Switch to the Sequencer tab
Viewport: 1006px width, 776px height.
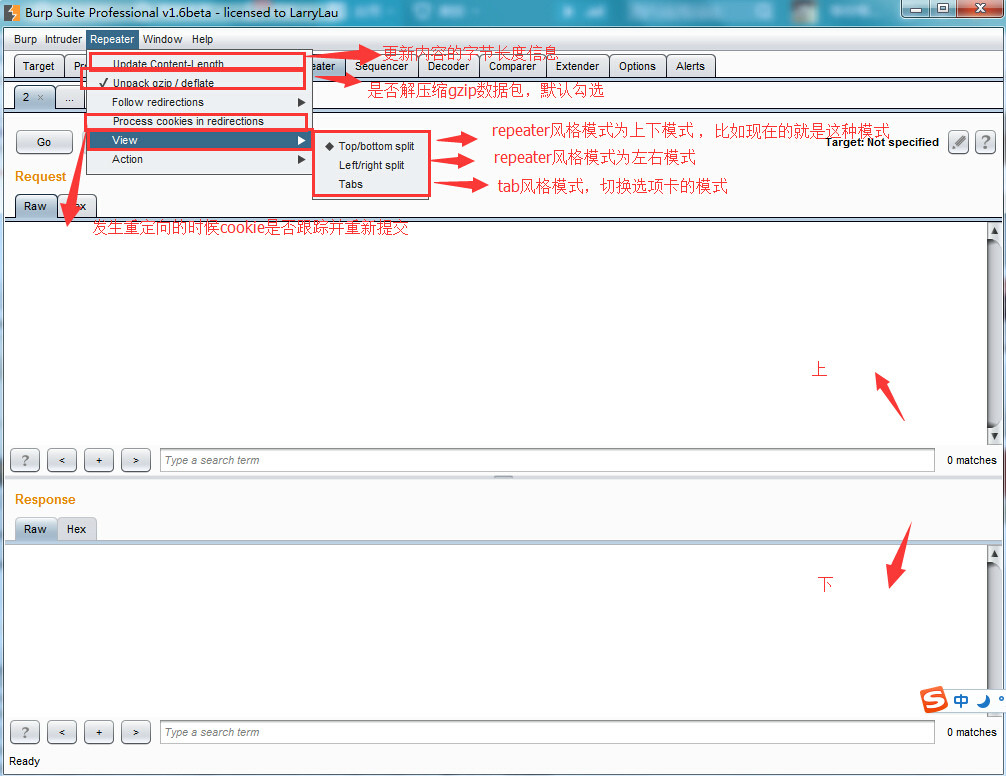tap(382, 66)
